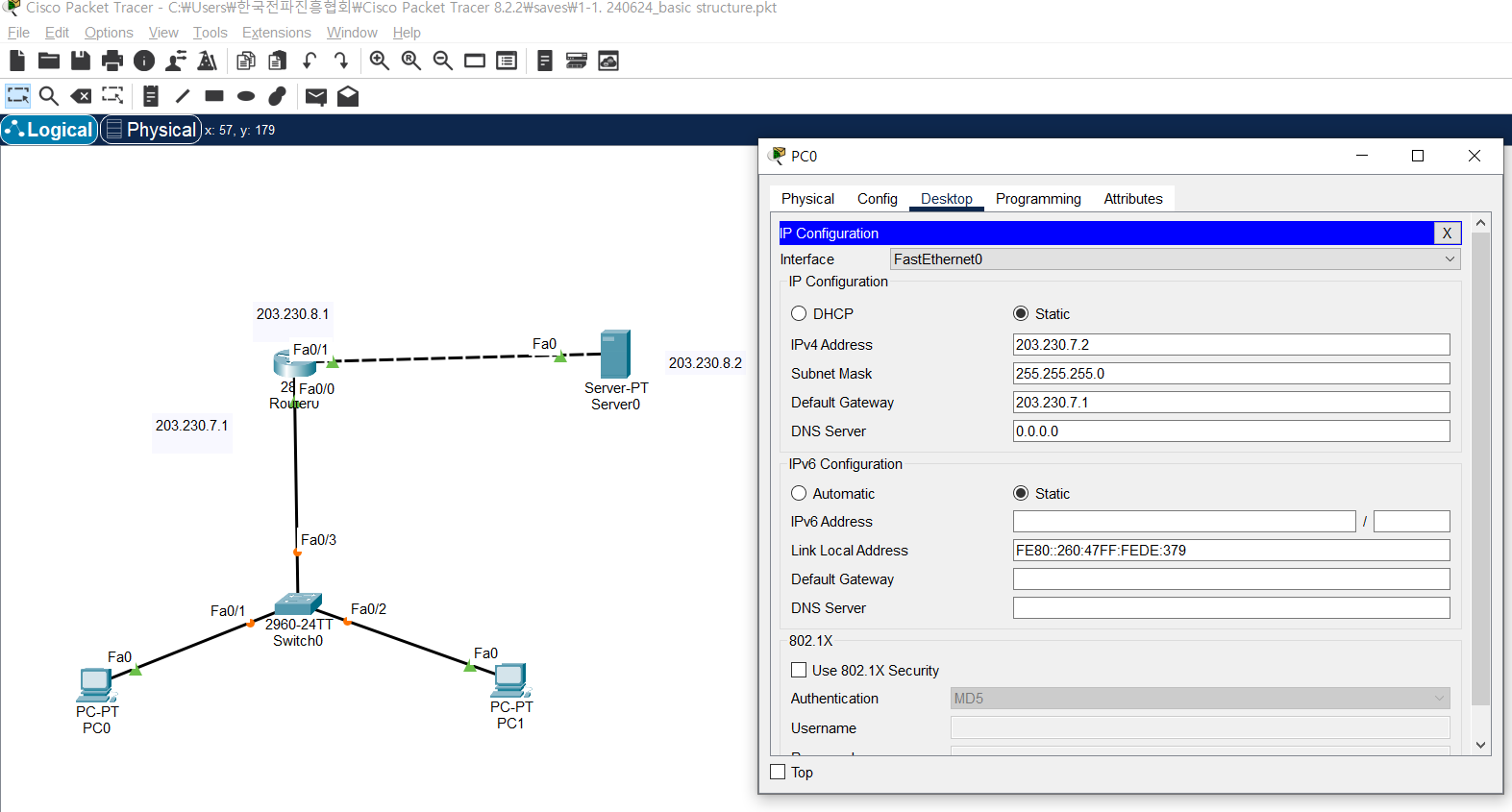Screen dimensions: 1512x812
Task: Open the Authentication MD5 dropdown
Action: (1200, 699)
